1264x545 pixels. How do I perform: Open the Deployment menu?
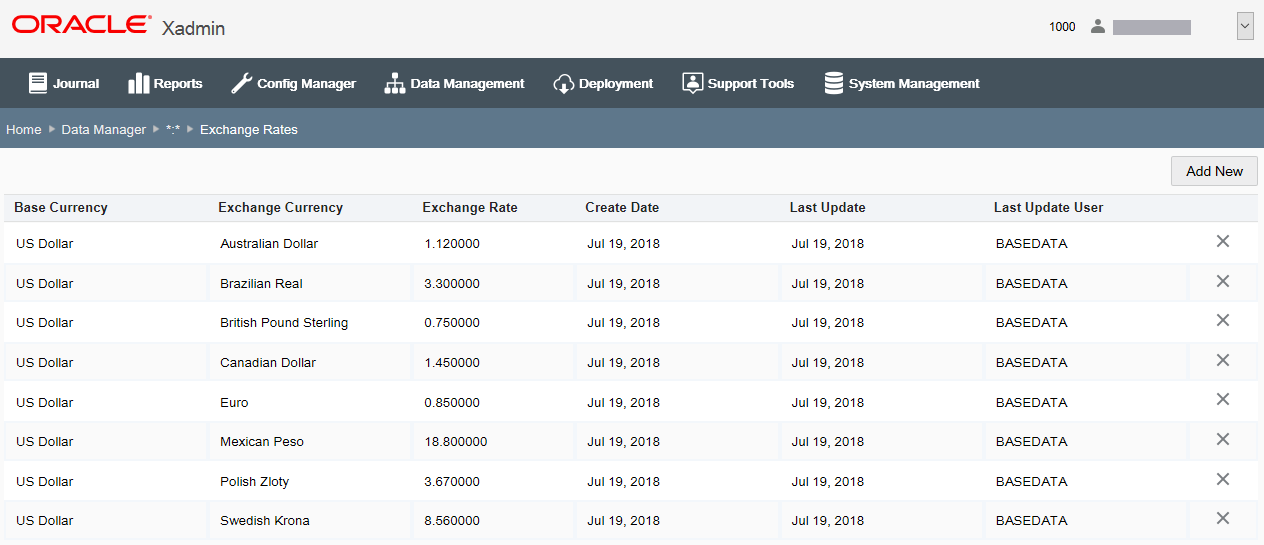[x=603, y=83]
